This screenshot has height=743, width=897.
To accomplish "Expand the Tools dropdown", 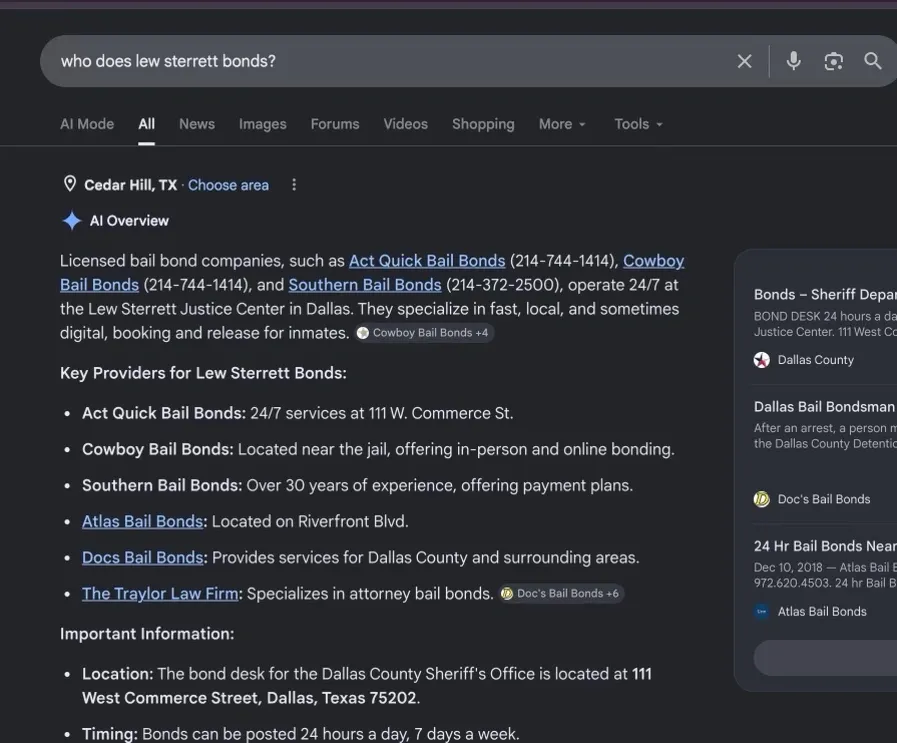I will pos(638,124).
